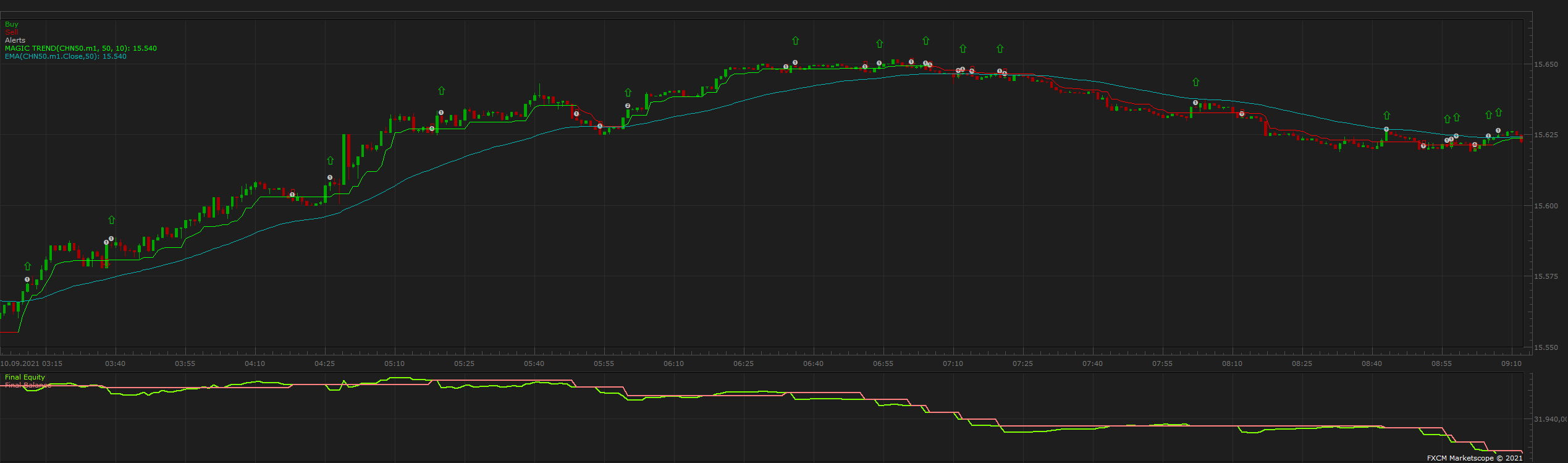
Task: Click the 15.650 price axis label
Action: [1546, 64]
